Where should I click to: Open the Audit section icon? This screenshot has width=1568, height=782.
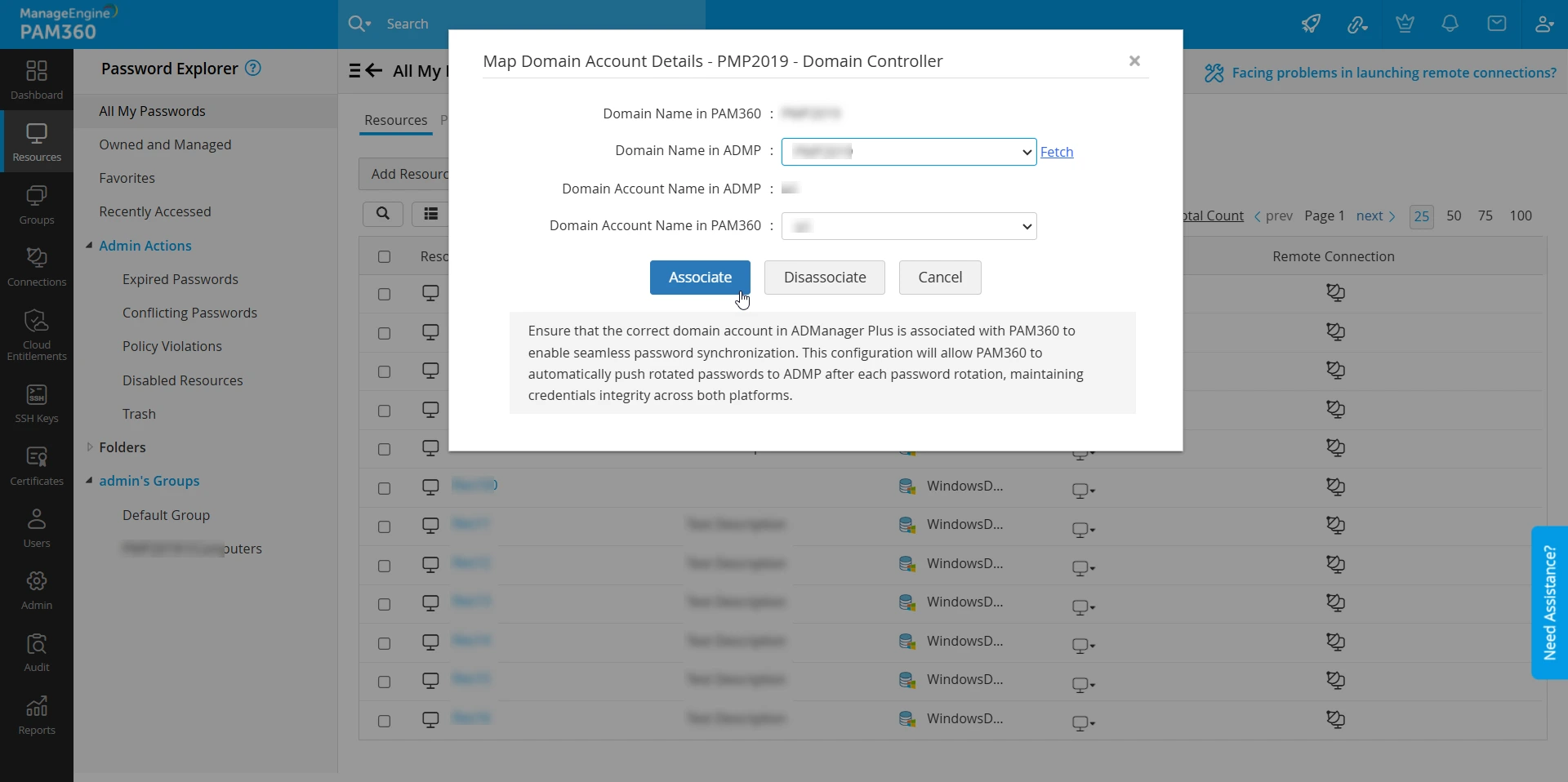[x=37, y=652]
